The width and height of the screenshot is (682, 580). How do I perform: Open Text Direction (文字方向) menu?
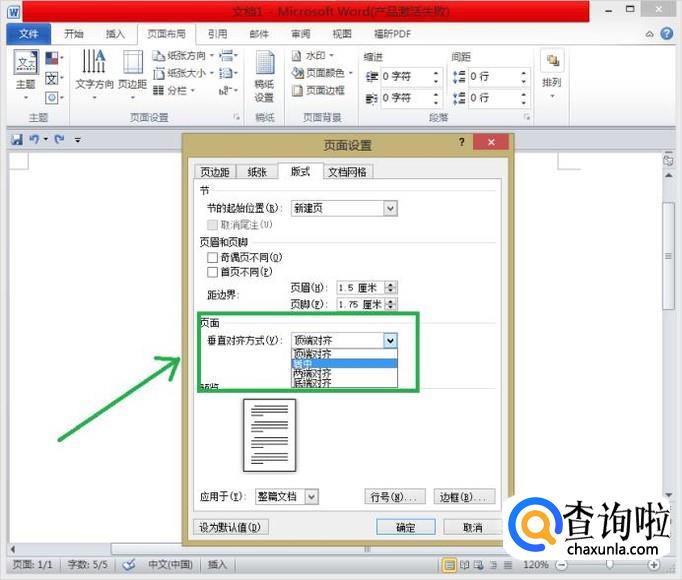click(x=94, y=73)
